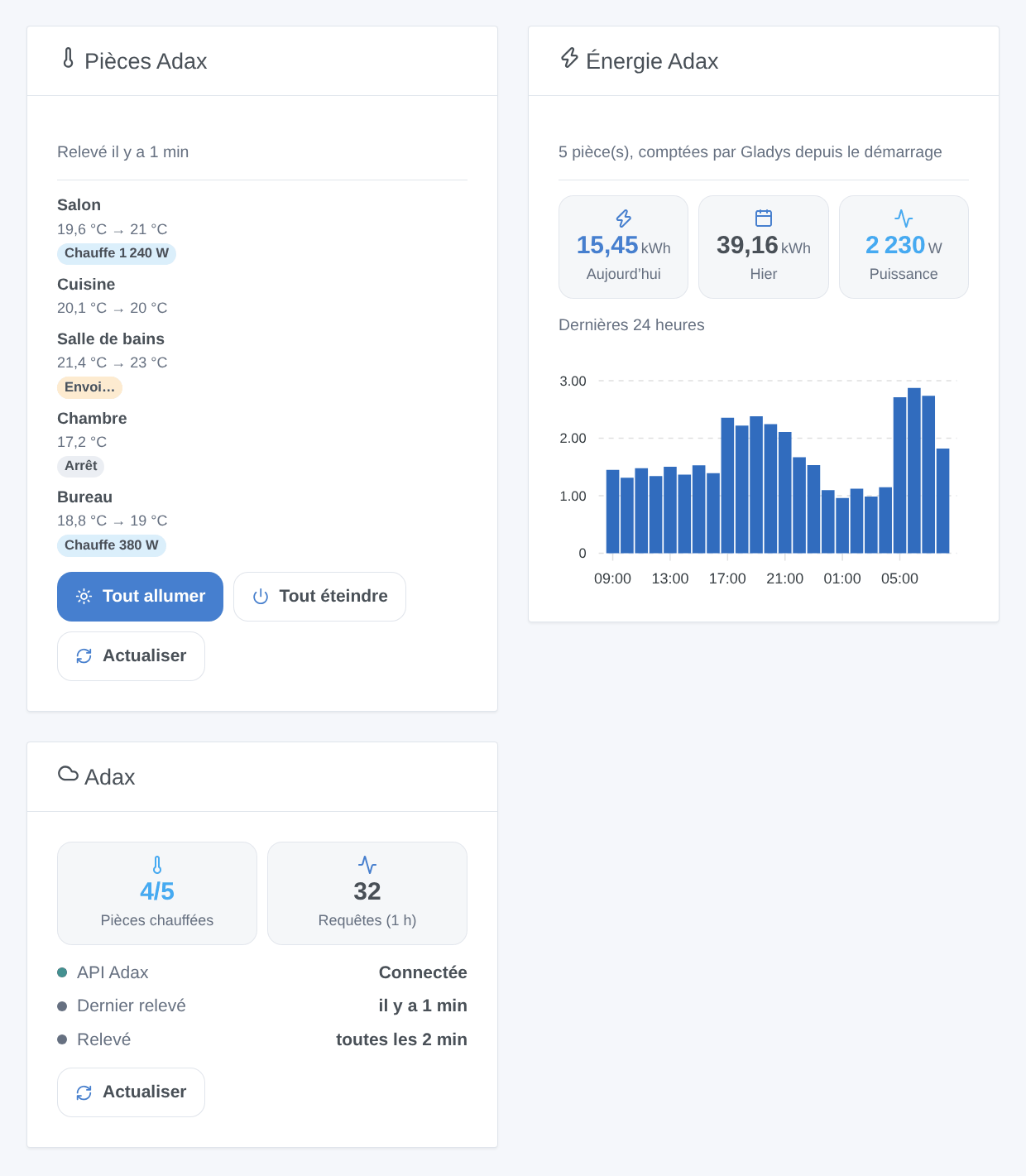
Task: Click the Envoi… badge under Salle de bains
Action: pyautogui.click(x=89, y=387)
